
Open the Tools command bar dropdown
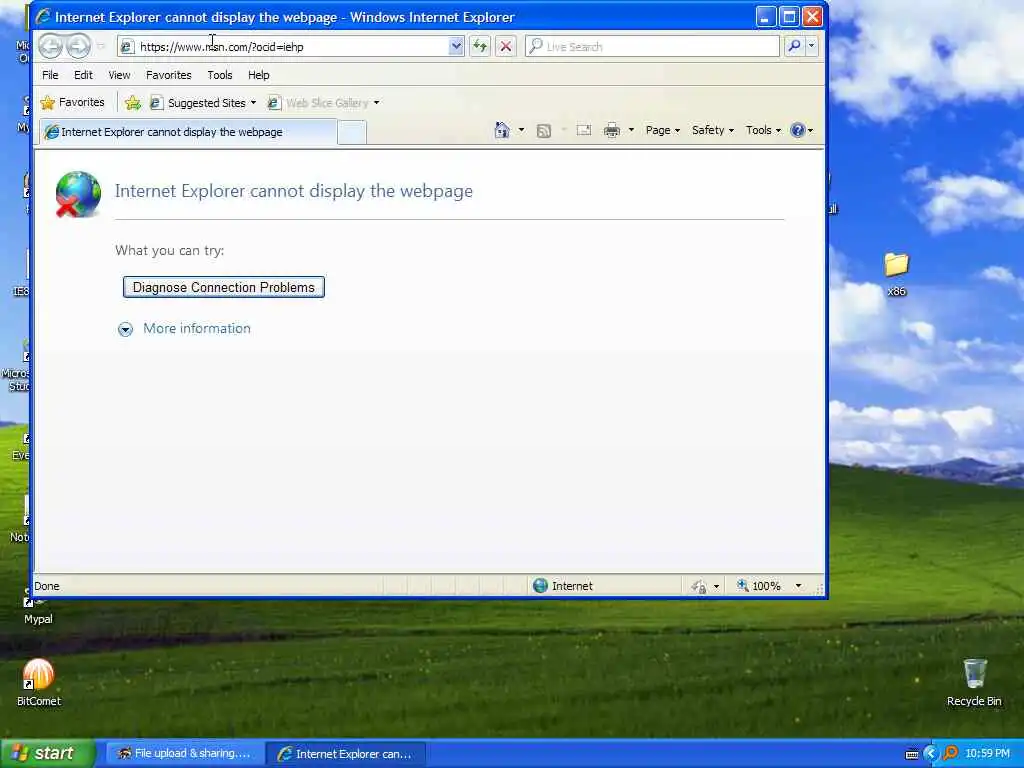(x=763, y=130)
